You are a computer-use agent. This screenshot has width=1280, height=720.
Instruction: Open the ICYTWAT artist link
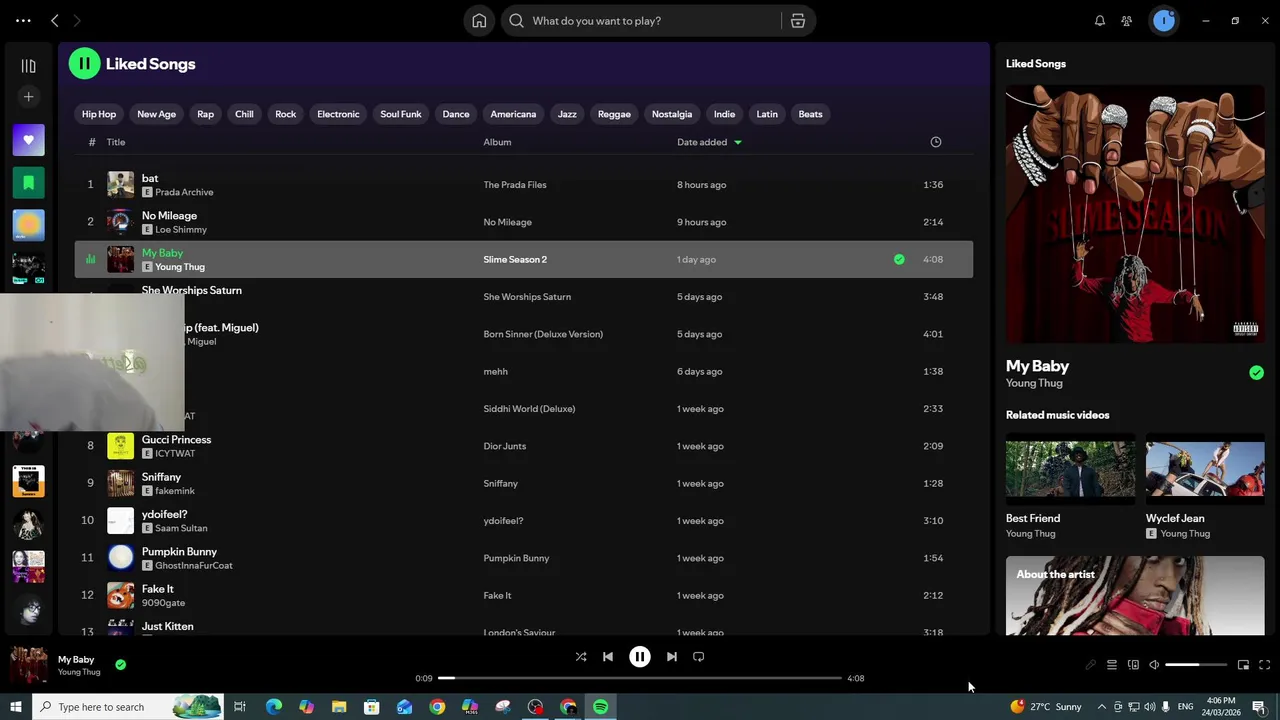pos(175,454)
